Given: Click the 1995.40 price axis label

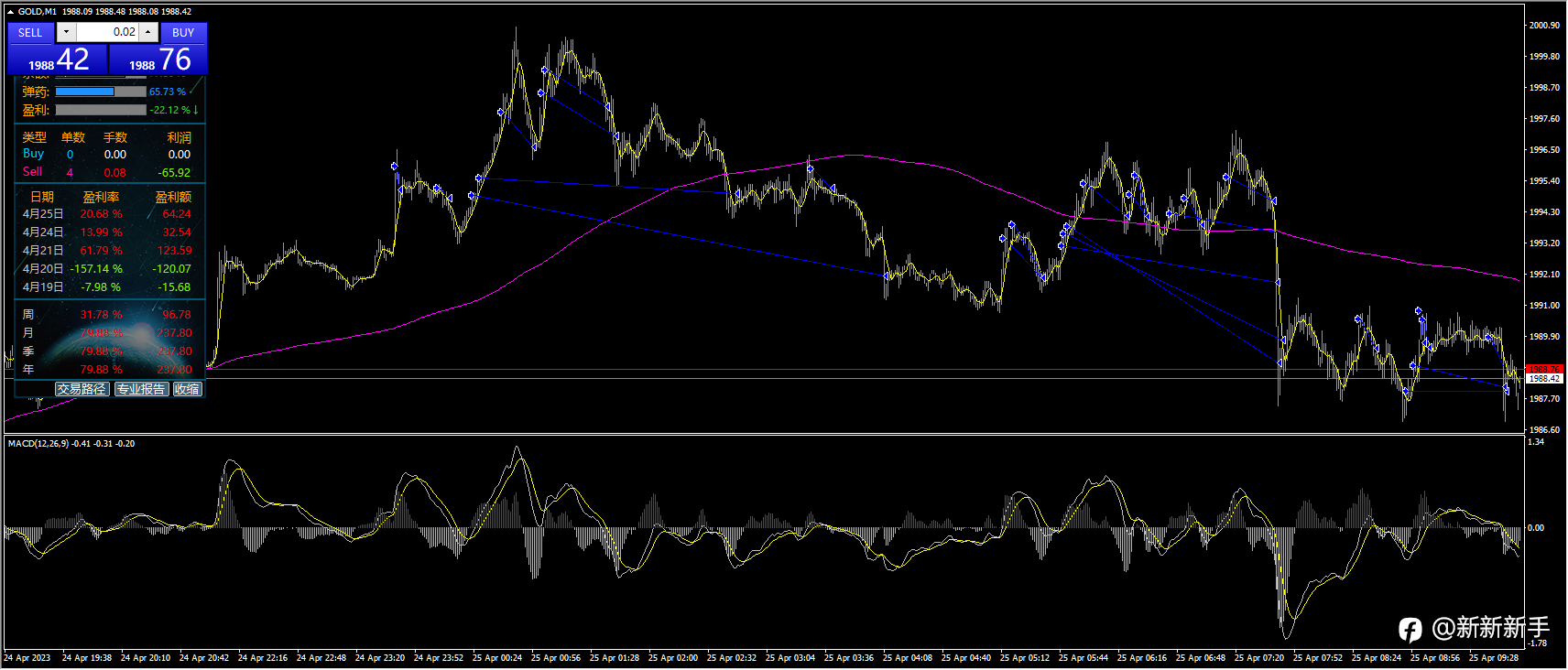Looking at the screenshot, I should coord(1544,181).
